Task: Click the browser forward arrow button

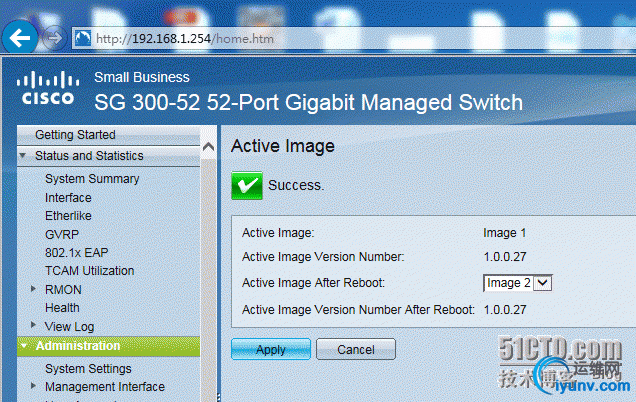Action: click(x=55, y=39)
